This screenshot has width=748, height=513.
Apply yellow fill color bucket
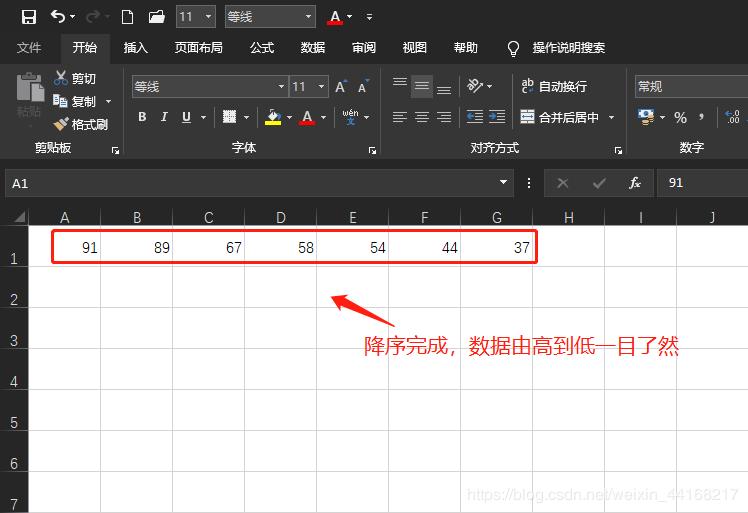(273, 117)
